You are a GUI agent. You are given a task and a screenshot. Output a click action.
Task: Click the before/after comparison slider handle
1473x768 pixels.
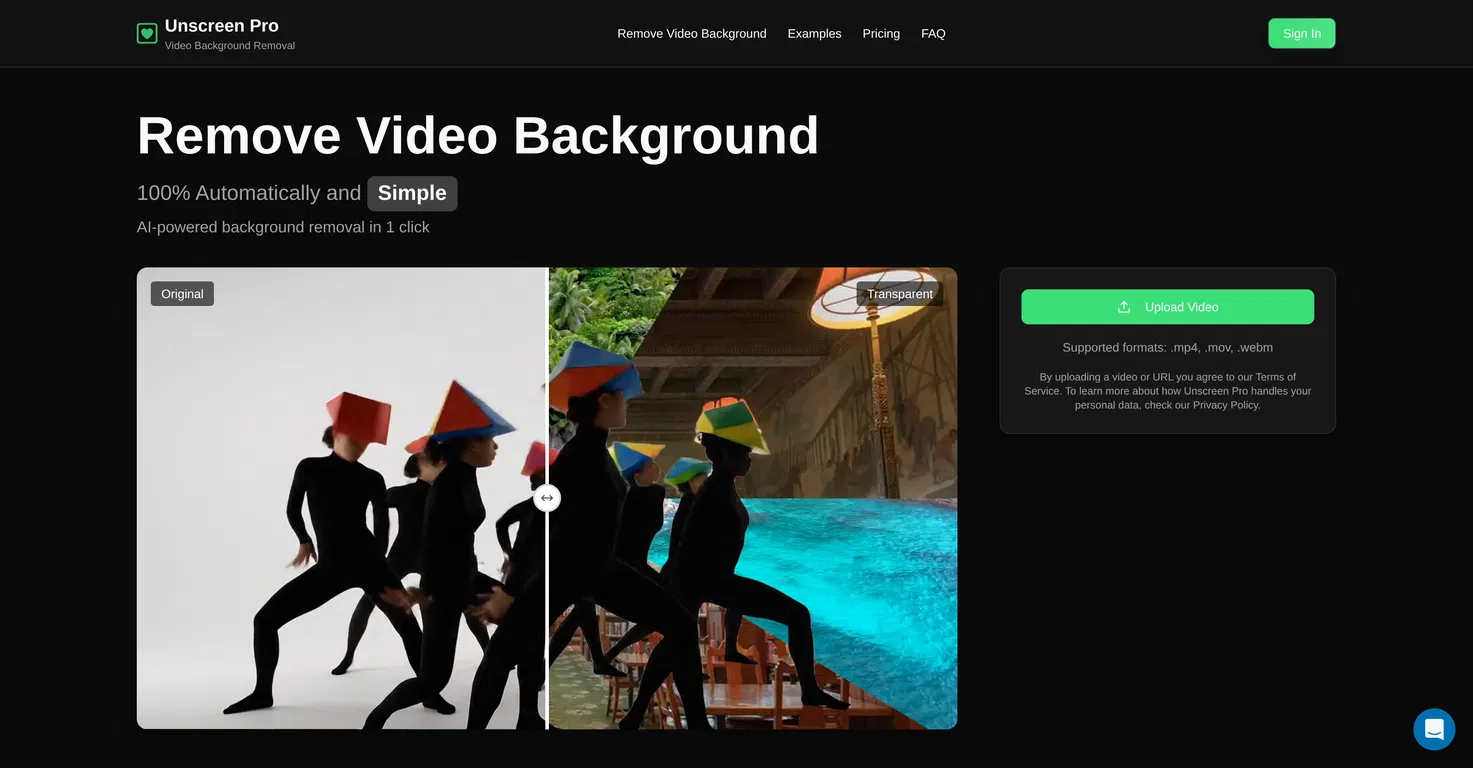click(x=547, y=498)
